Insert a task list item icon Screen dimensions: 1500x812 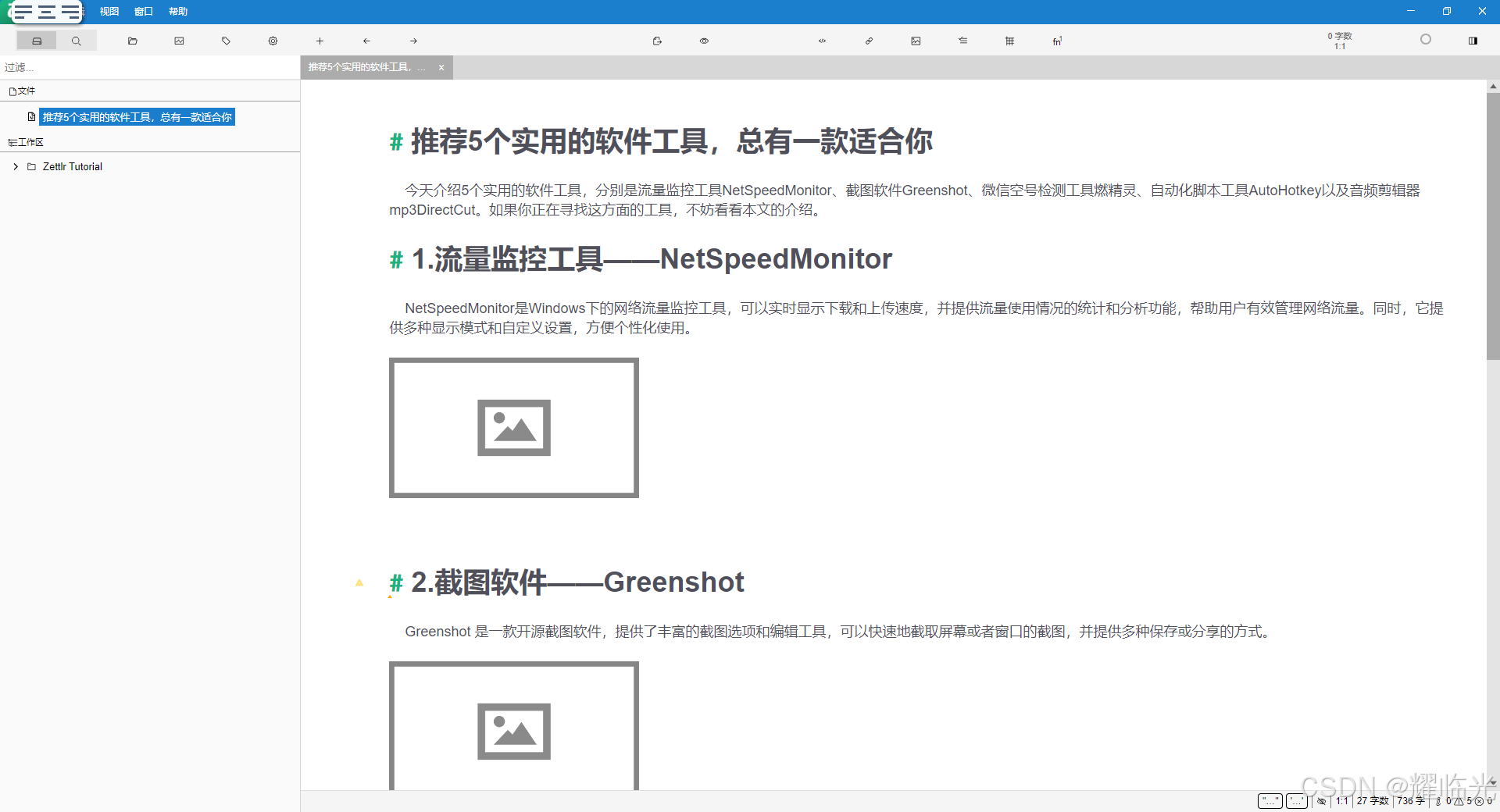pyautogui.click(x=962, y=41)
